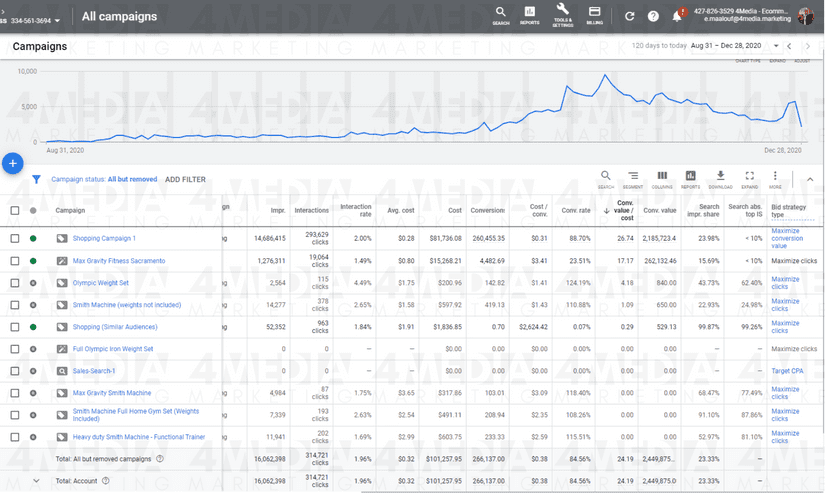The width and height of the screenshot is (825, 493).
Task: Open status dropdown for Sales-Search-1
Action: pyautogui.click(x=33, y=371)
